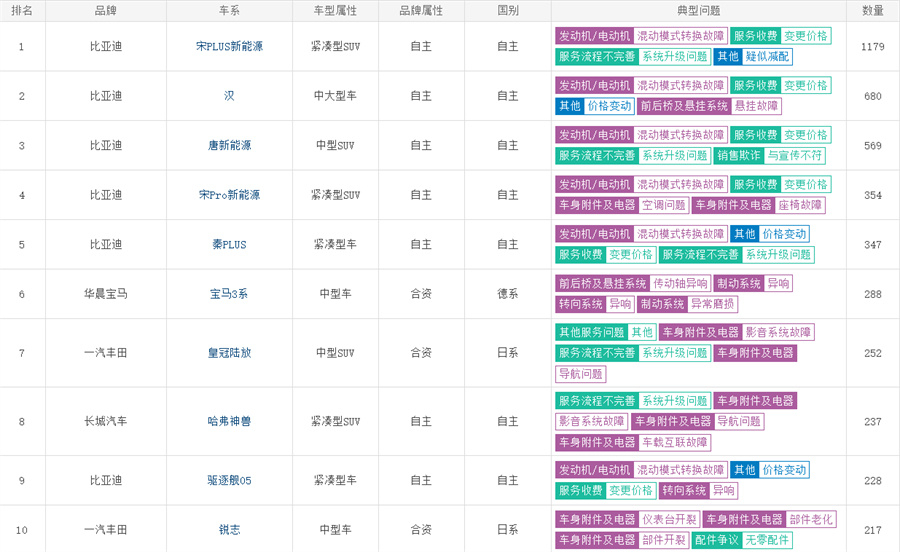Image resolution: width=900 pixels, height=552 pixels.
Task: Open the 宋PLUS新能源 car series link
Action: 229,46
